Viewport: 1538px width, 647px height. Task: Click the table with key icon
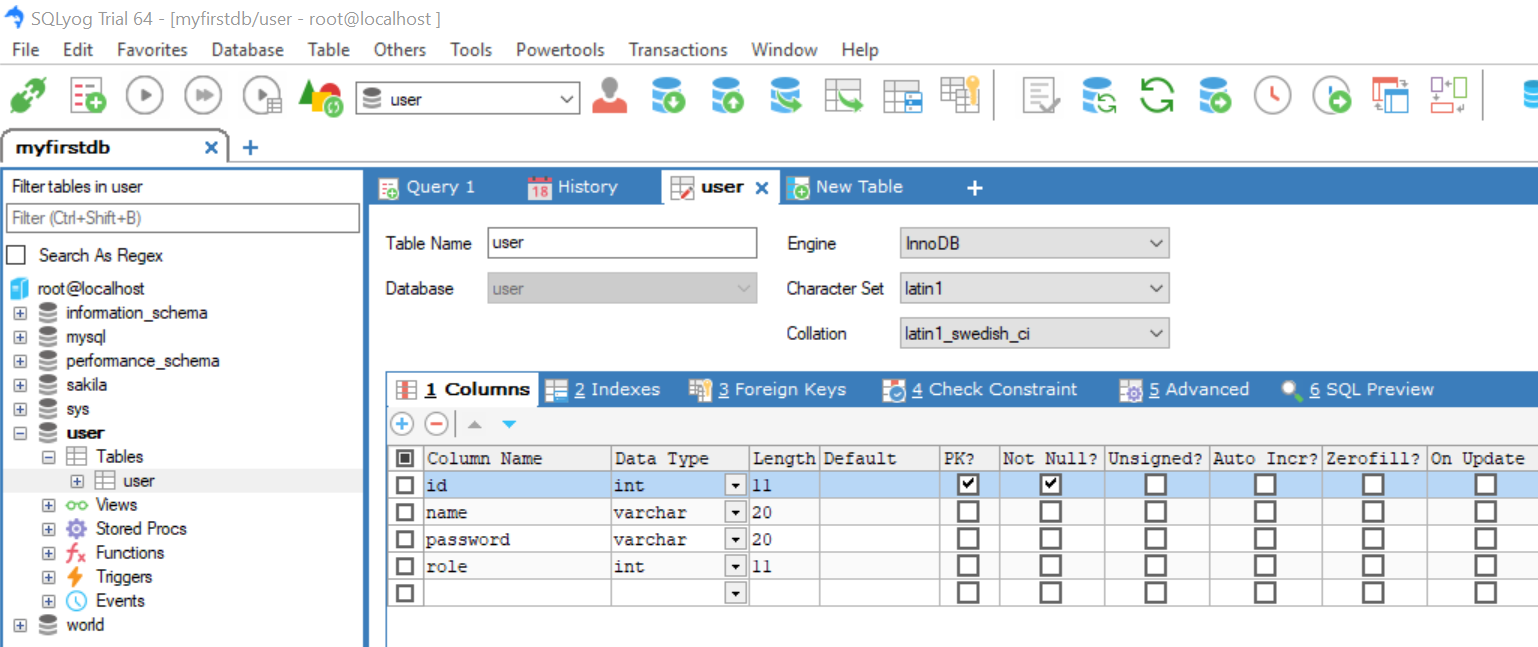(960, 94)
